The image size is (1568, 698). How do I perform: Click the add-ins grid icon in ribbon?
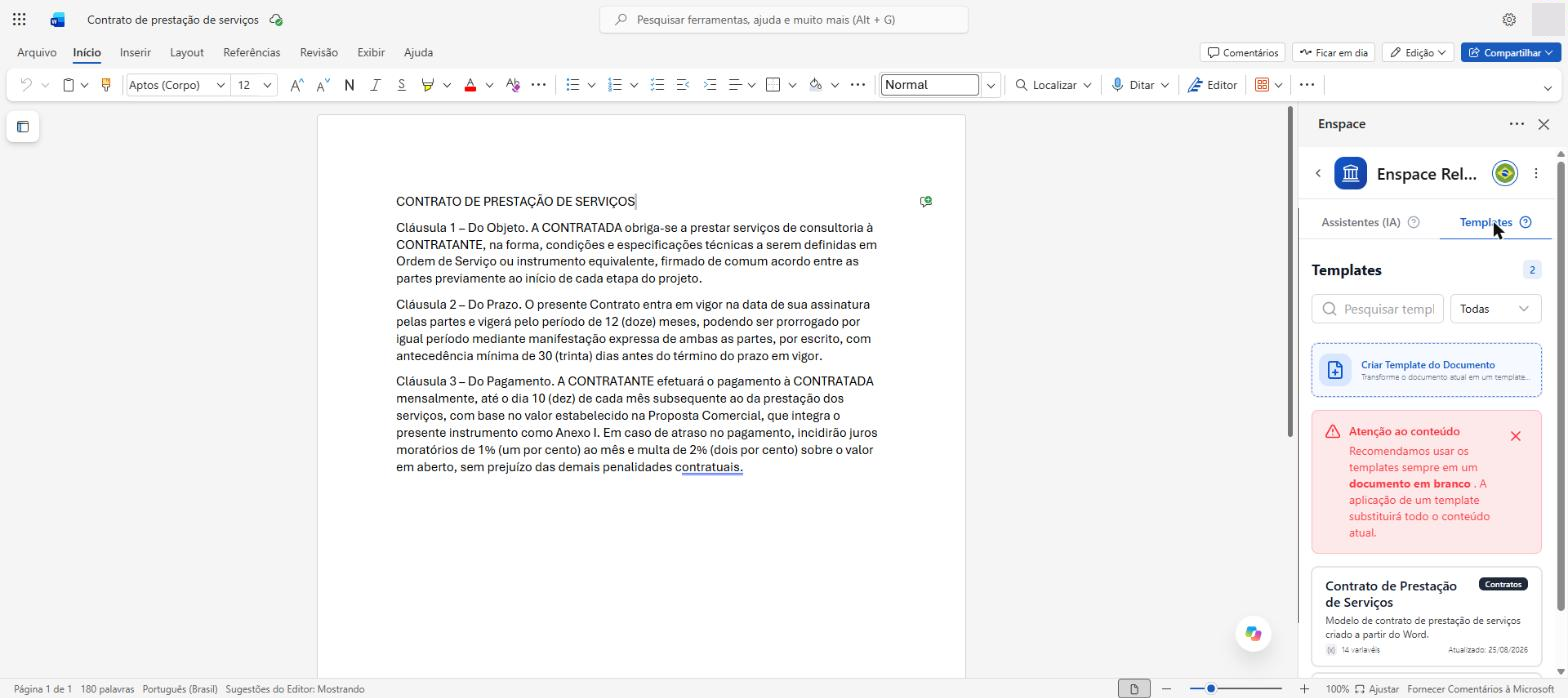click(x=1262, y=85)
